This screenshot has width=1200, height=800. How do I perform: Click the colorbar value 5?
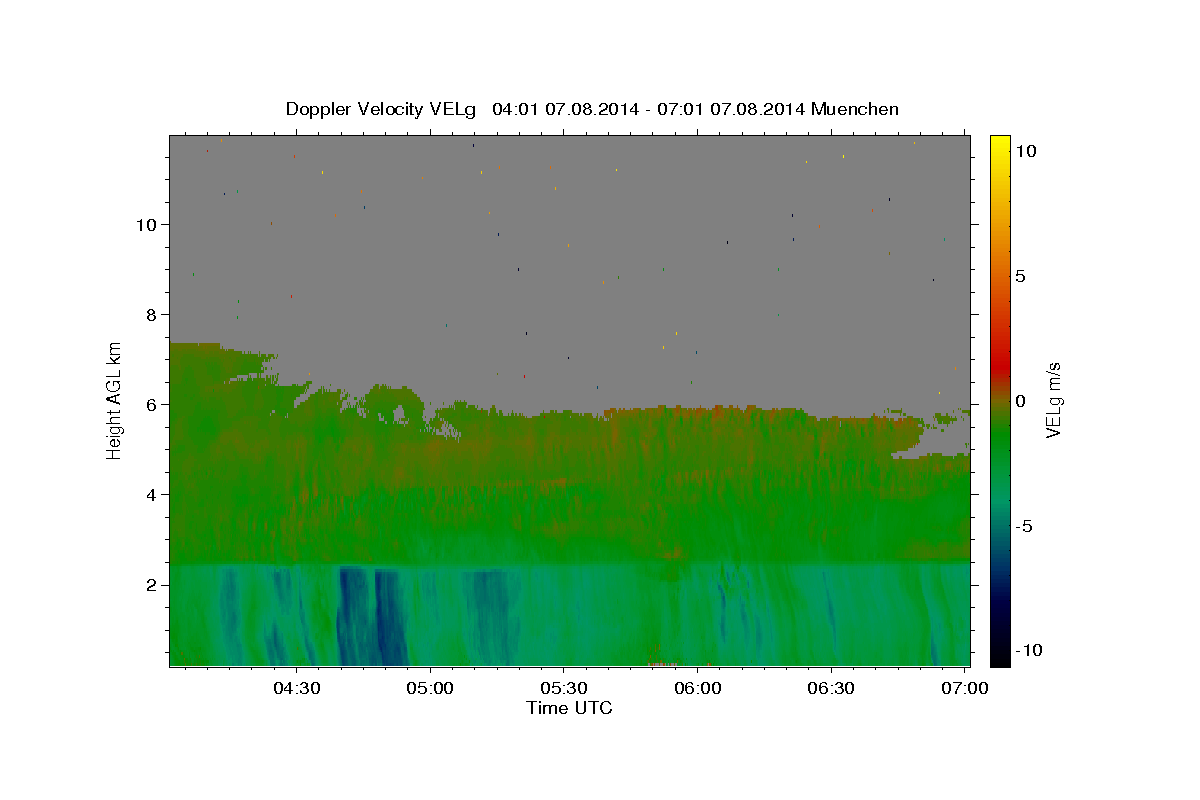(1020, 276)
